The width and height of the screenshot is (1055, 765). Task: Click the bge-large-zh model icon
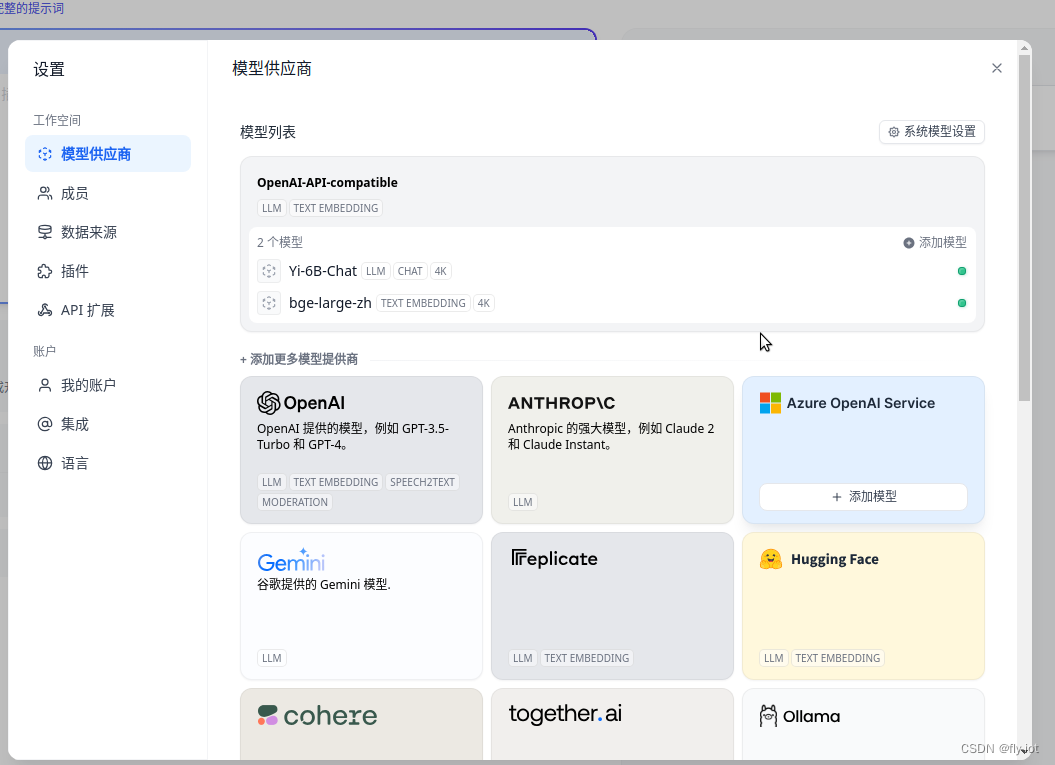click(269, 303)
